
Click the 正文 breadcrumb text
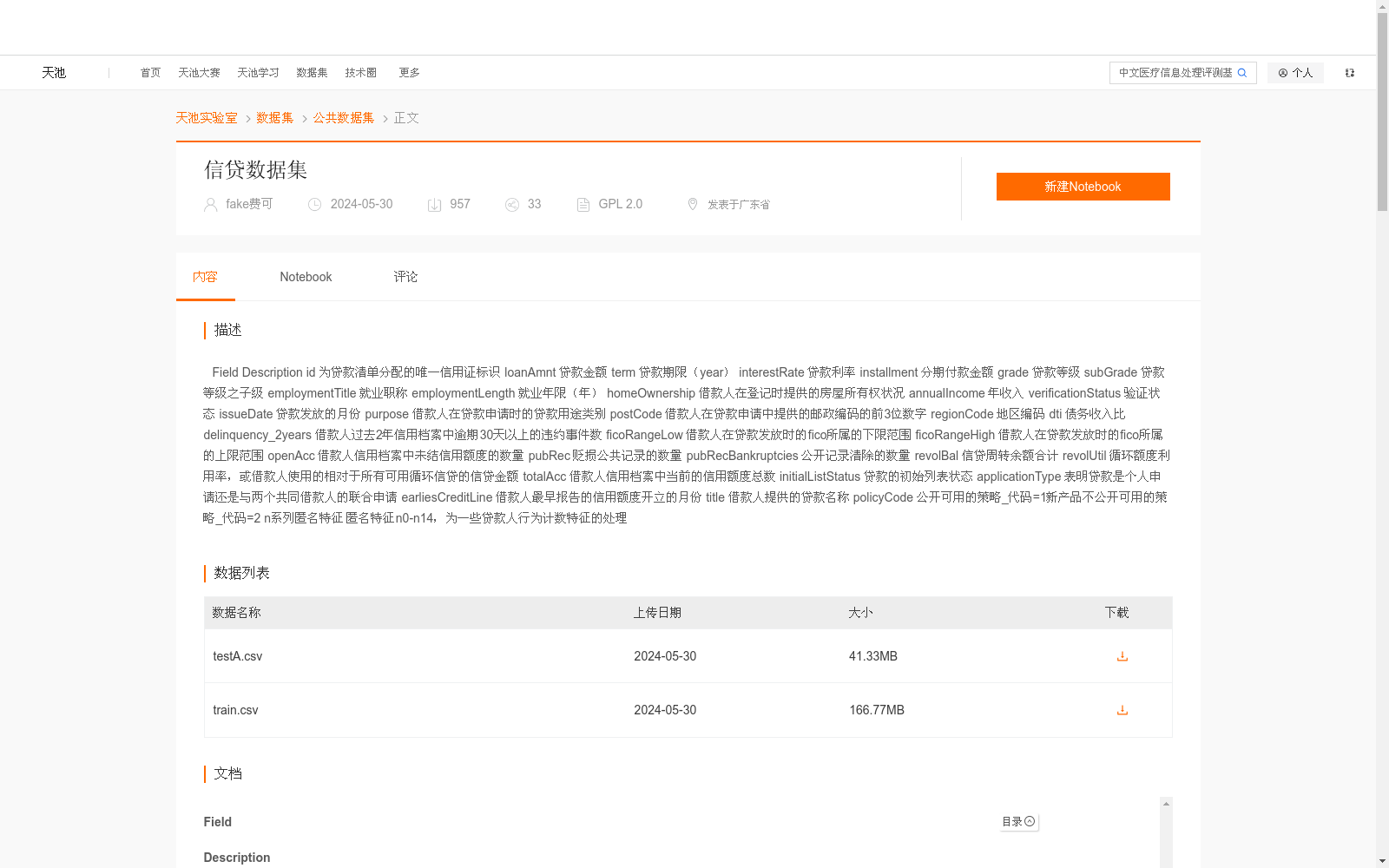(x=406, y=118)
